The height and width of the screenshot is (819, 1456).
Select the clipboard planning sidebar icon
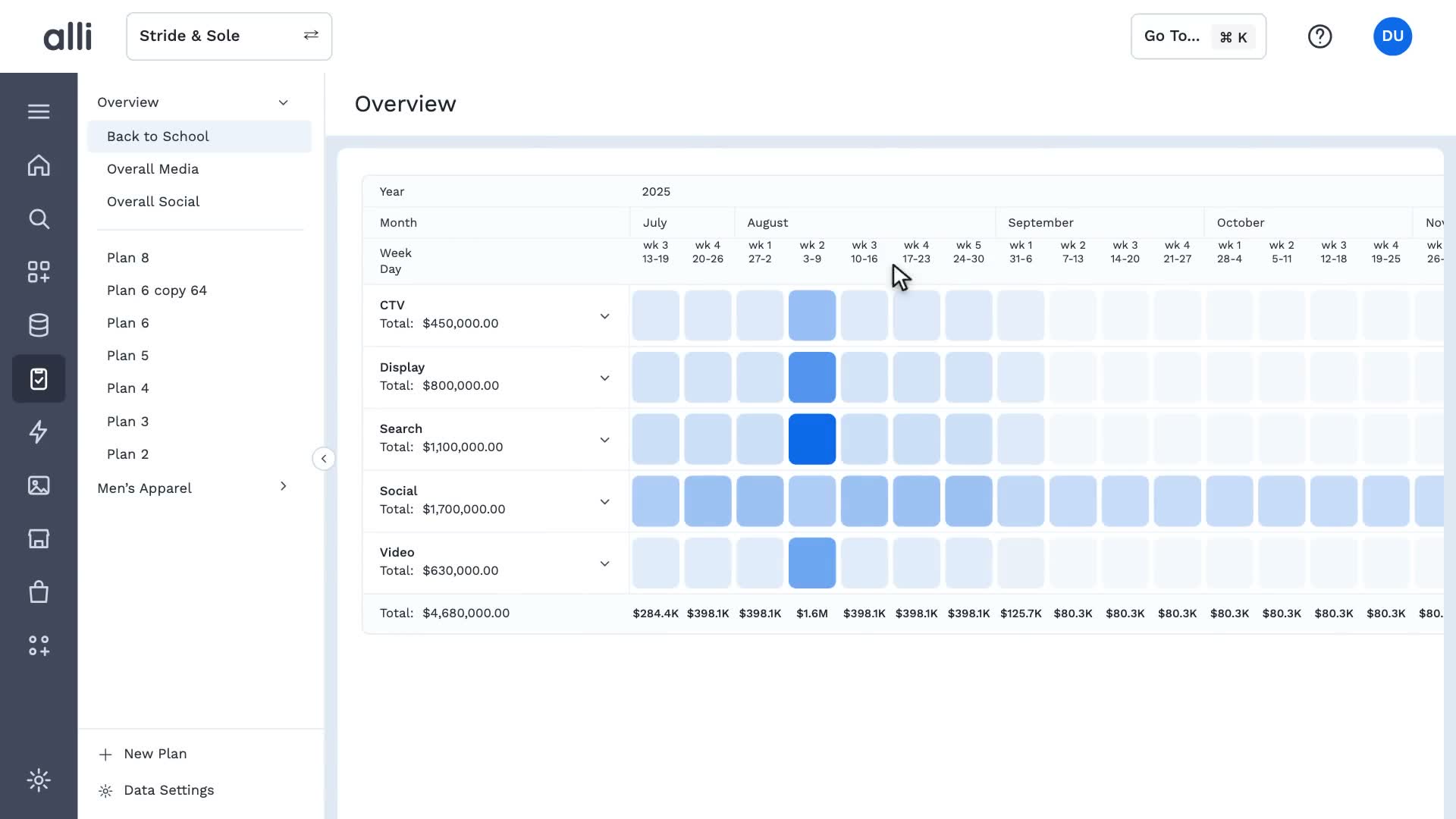[x=39, y=378]
